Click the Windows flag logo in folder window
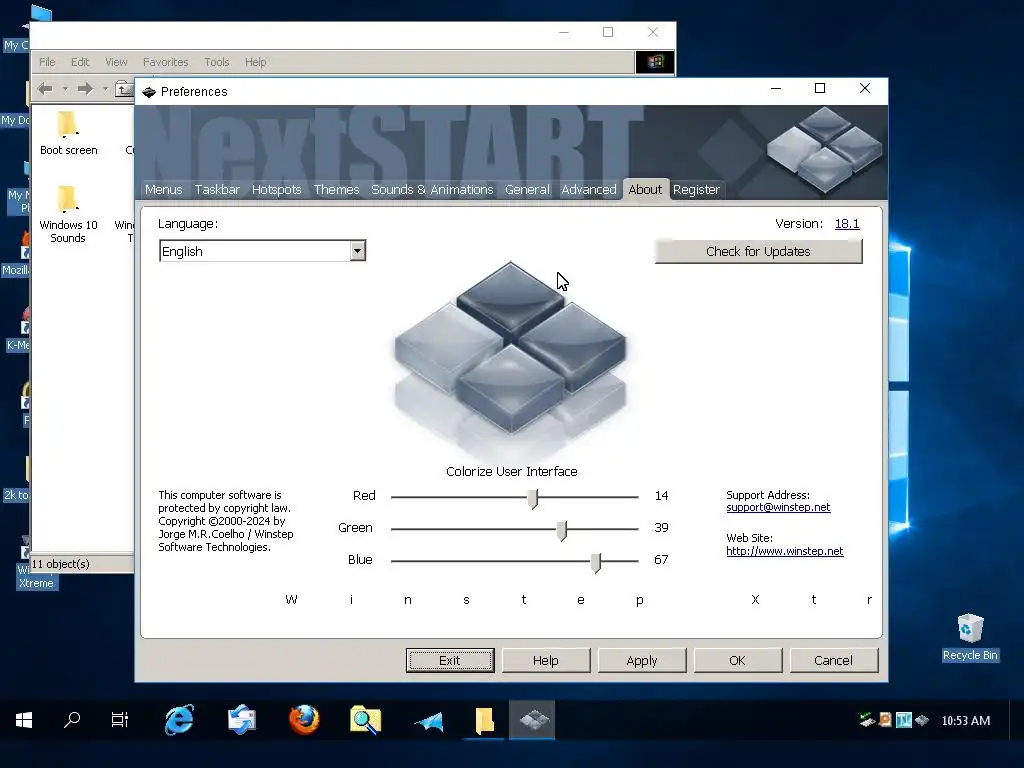The image size is (1024, 768). click(655, 62)
